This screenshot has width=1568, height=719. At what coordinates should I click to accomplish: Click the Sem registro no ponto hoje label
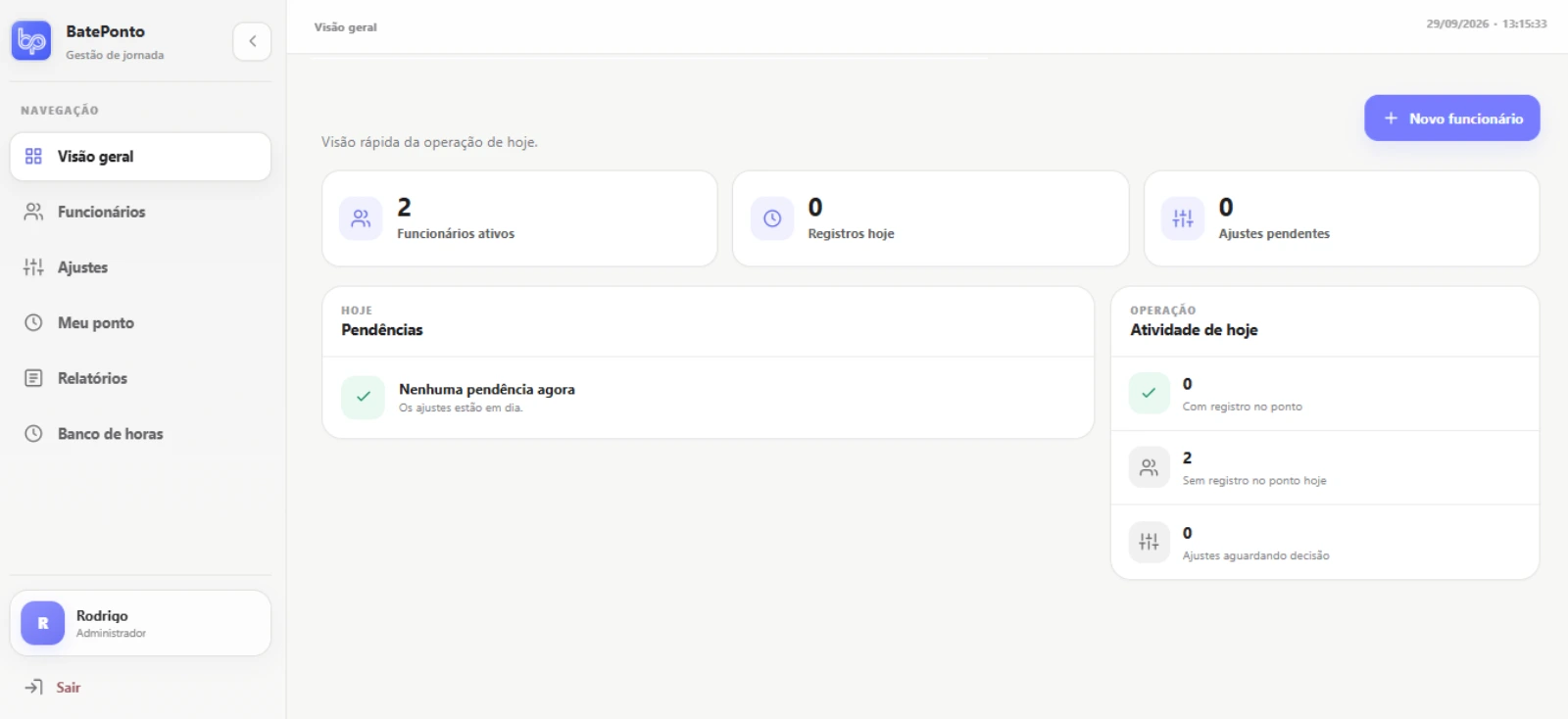pyautogui.click(x=1254, y=481)
